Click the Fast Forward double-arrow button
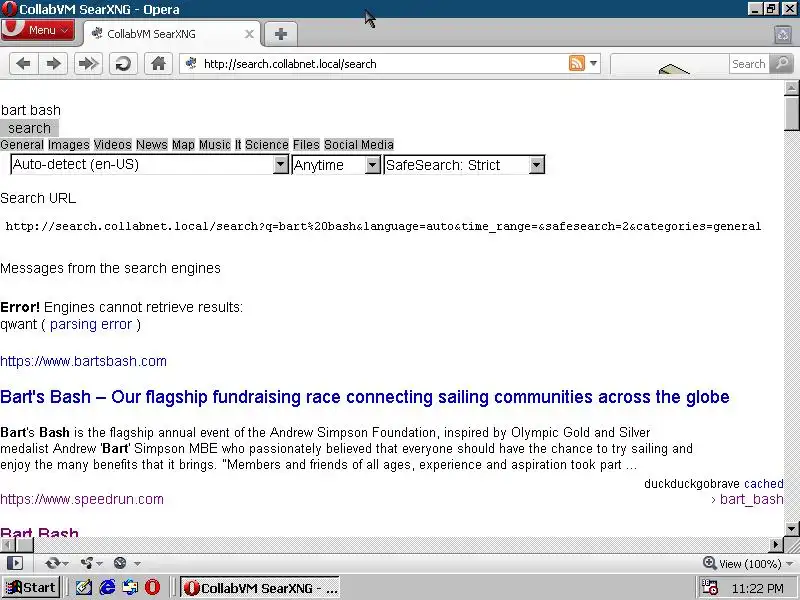The height and width of the screenshot is (600, 800). [88, 64]
